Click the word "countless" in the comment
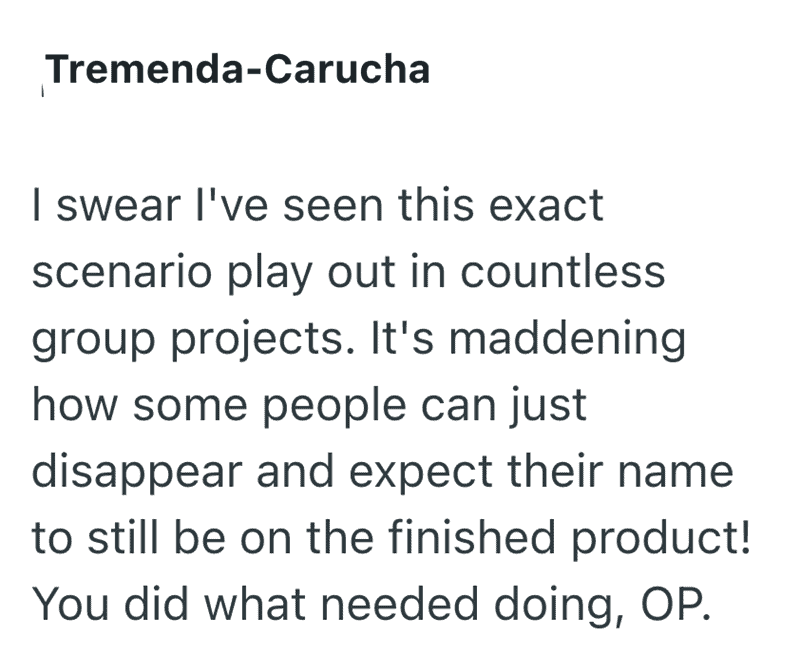Viewport: 800px width, 656px height. pyautogui.click(x=563, y=272)
